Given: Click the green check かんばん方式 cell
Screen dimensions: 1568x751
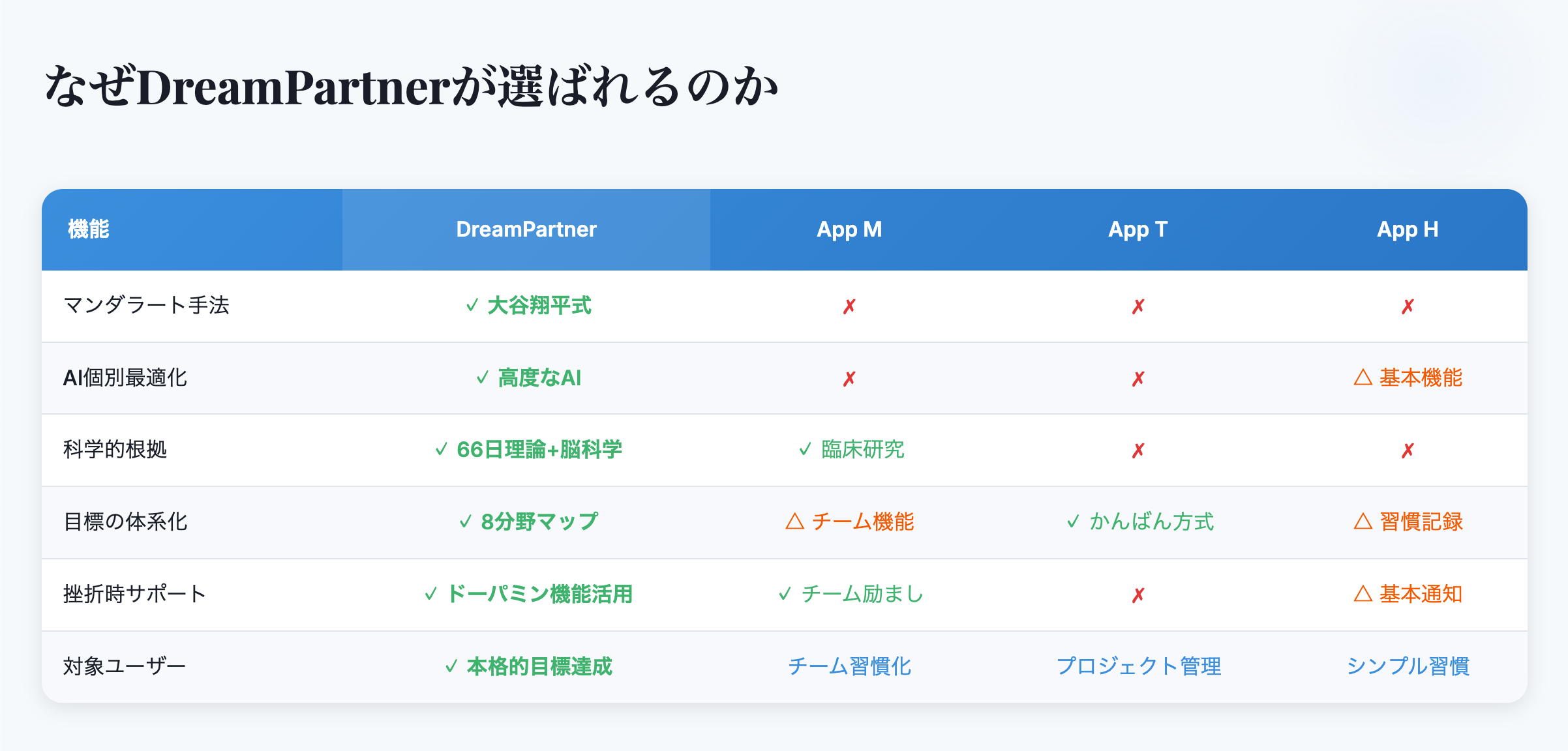Looking at the screenshot, I should [1139, 522].
